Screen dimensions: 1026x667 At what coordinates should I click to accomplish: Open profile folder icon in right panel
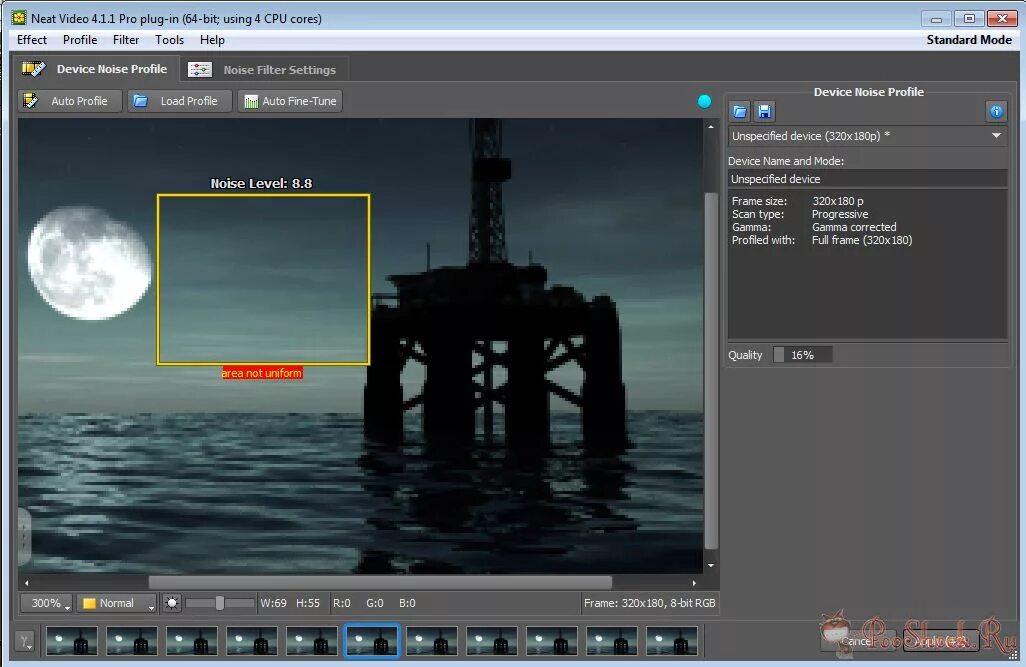pos(740,111)
